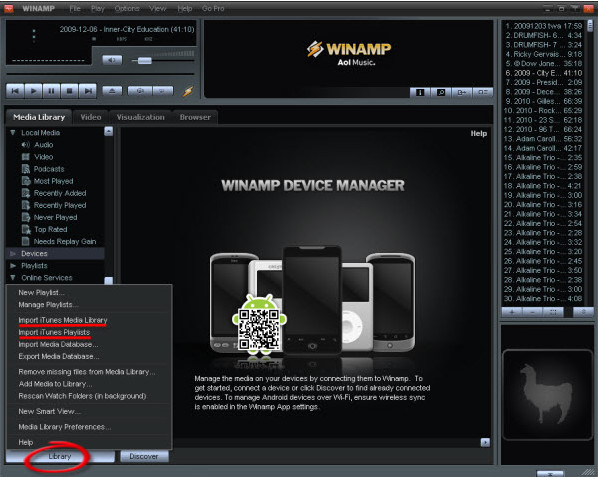Click the playlist select button
Viewport: 598px width, 477px height.
pos(553,312)
